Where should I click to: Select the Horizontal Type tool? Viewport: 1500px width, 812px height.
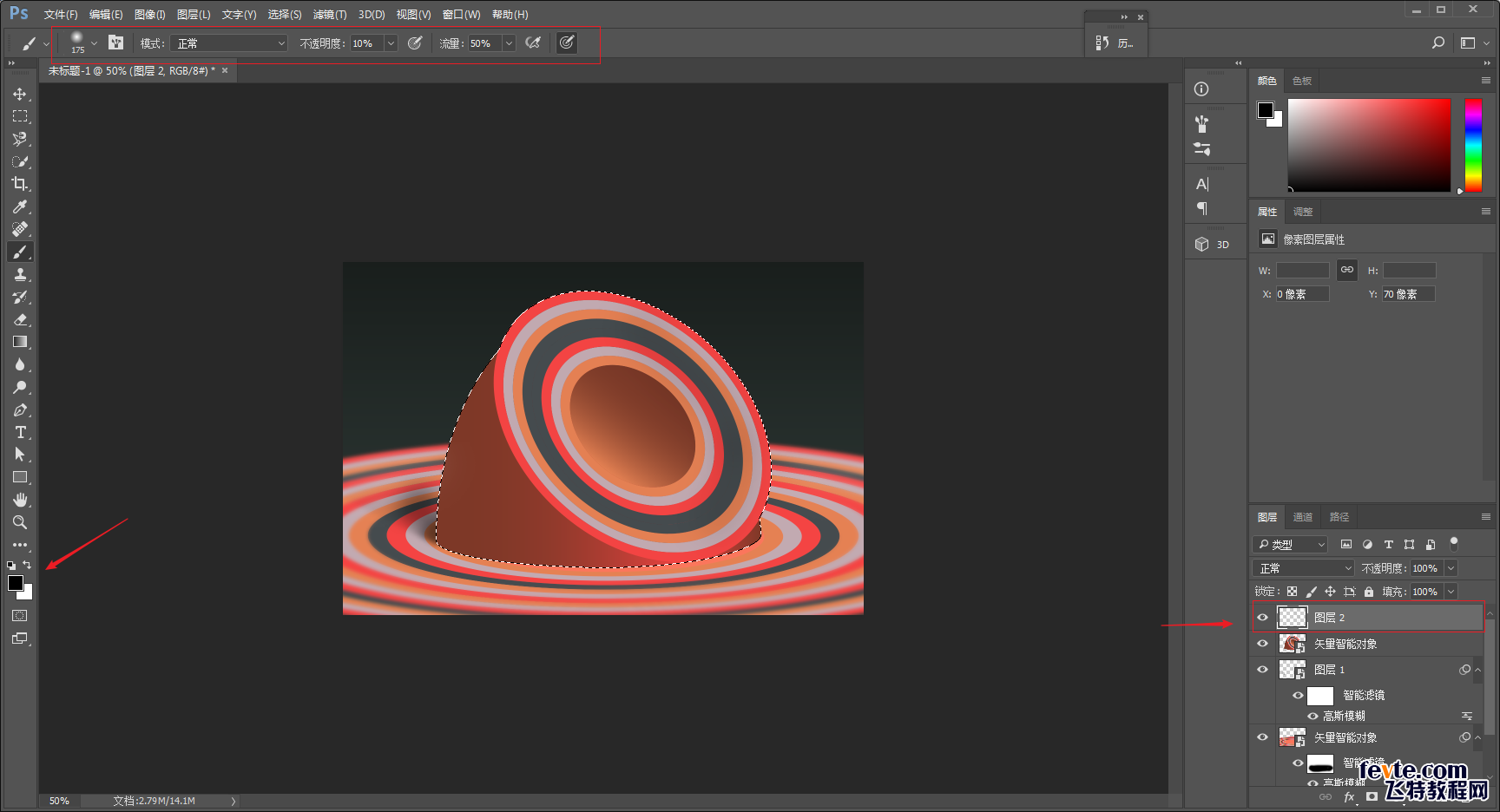[x=19, y=432]
